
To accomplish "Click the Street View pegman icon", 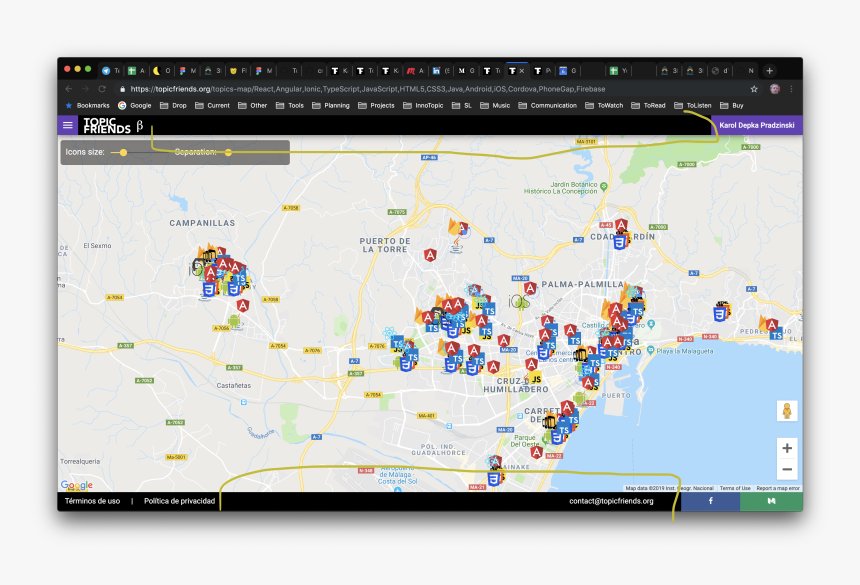I will [x=787, y=411].
